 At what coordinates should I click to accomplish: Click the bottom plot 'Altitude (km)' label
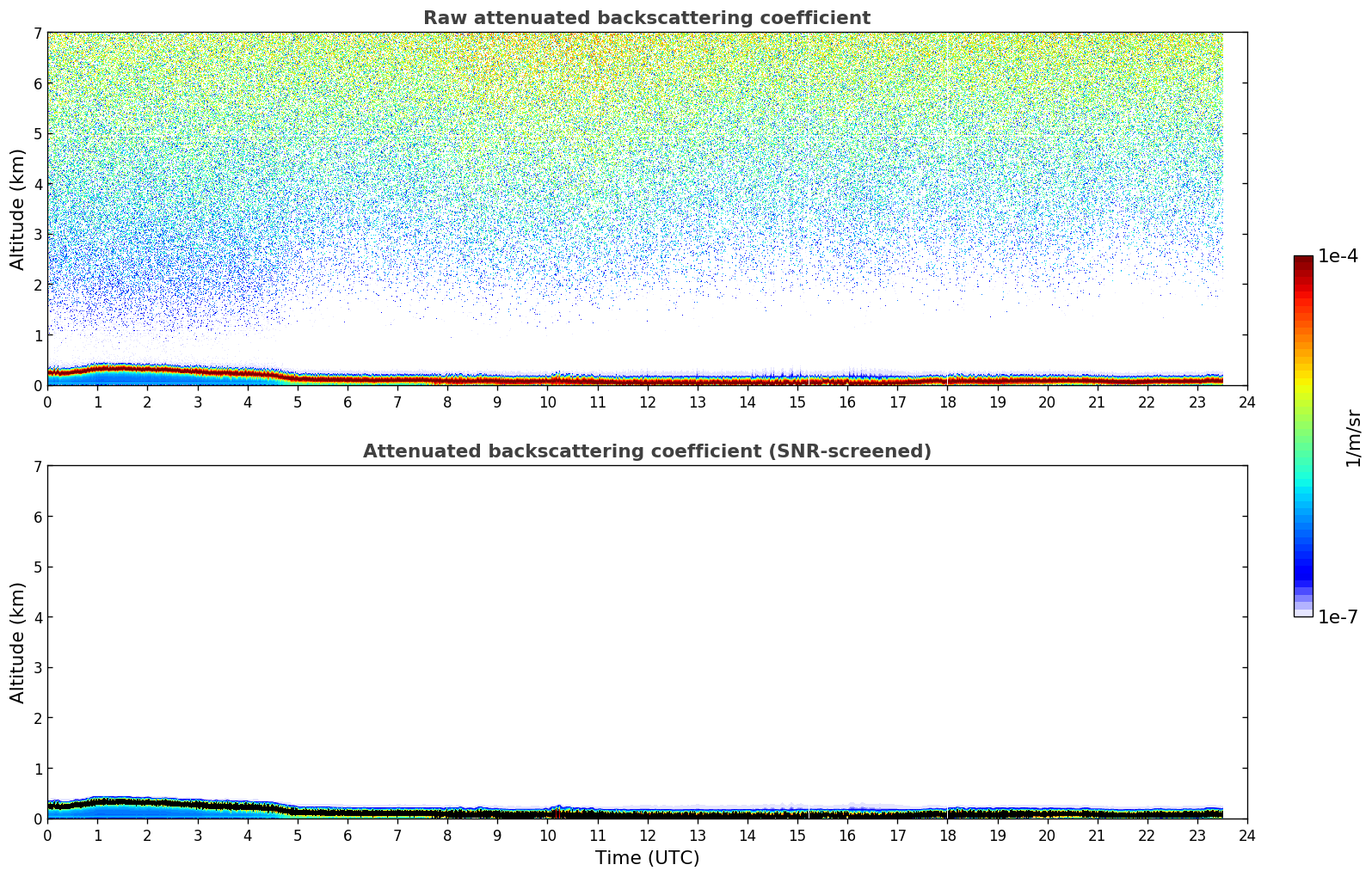[18, 642]
